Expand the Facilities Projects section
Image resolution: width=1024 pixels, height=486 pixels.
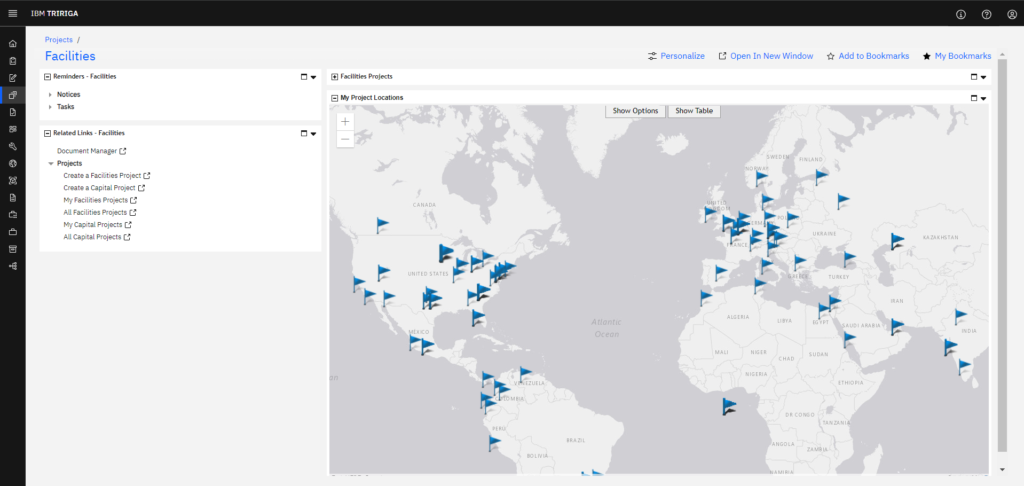[x=335, y=76]
